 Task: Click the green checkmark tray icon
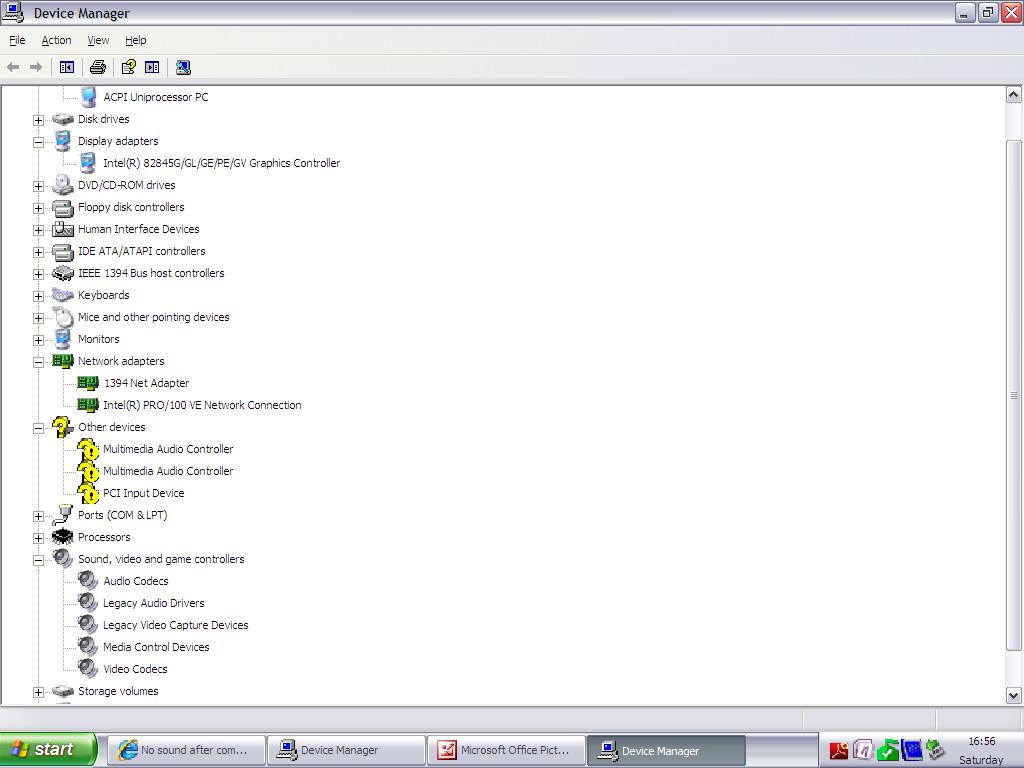(888, 750)
